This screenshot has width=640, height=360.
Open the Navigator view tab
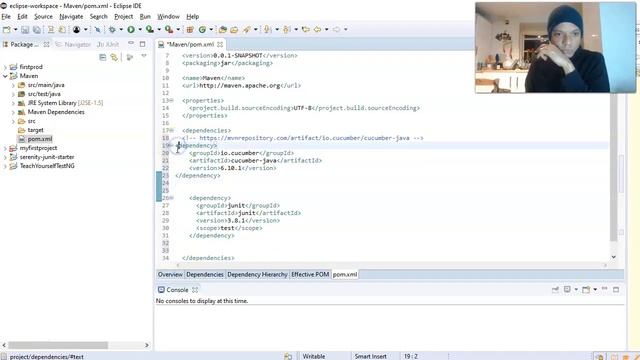[x=73, y=44]
